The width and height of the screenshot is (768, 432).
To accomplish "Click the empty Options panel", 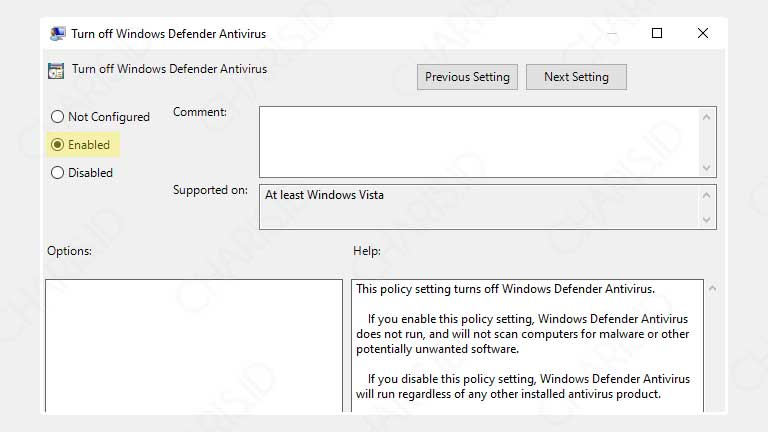I will point(194,345).
